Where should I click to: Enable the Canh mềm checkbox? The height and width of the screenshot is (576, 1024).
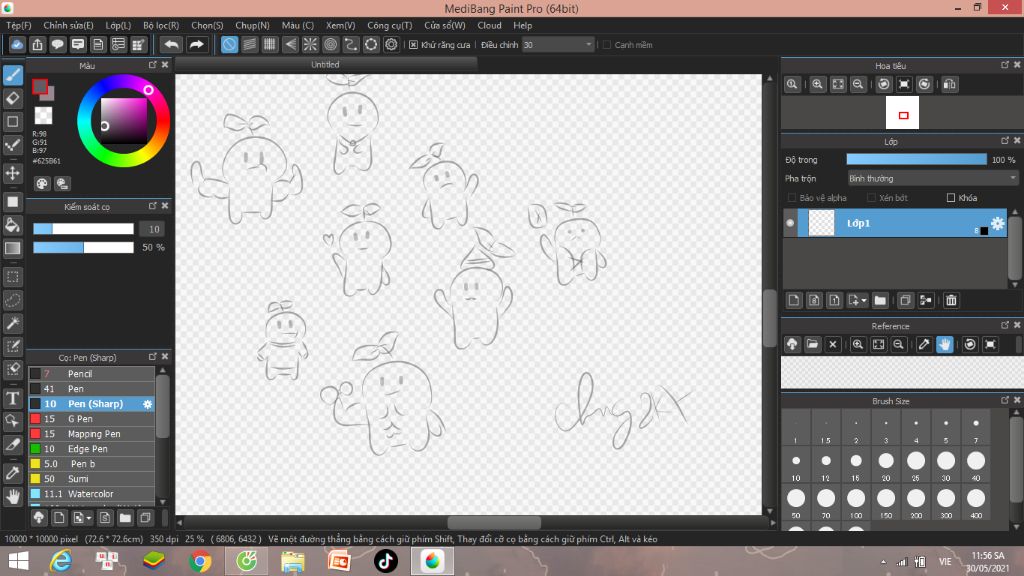click(607, 45)
